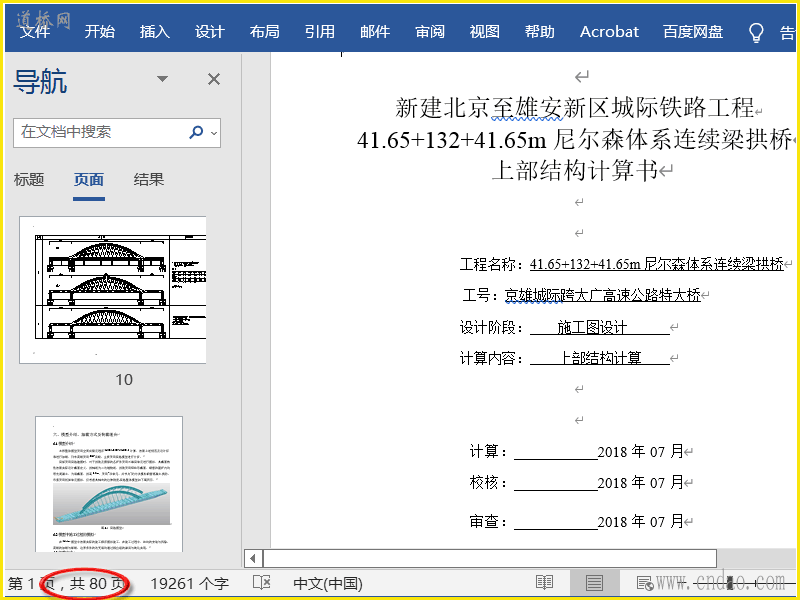Open the 视图 ribbon tab
The width and height of the screenshot is (800, 600).
coord(485,32)
